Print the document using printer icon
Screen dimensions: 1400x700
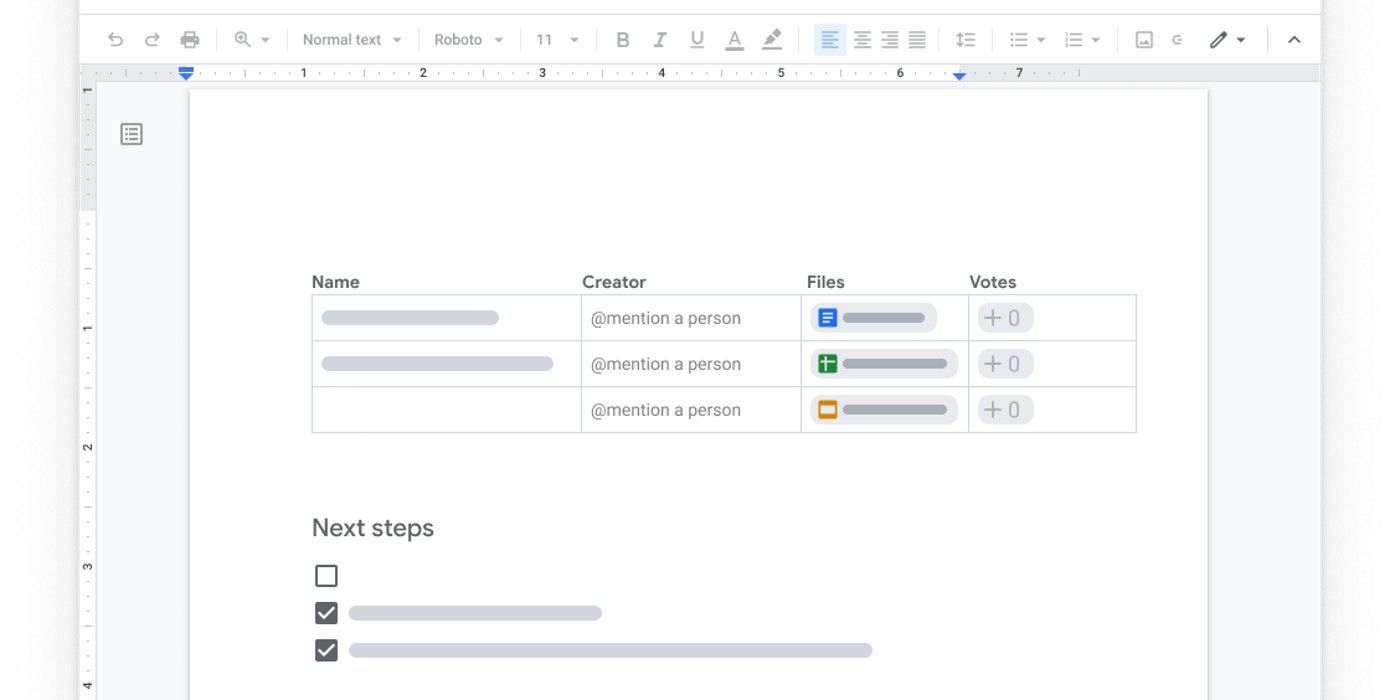(189, 40)
